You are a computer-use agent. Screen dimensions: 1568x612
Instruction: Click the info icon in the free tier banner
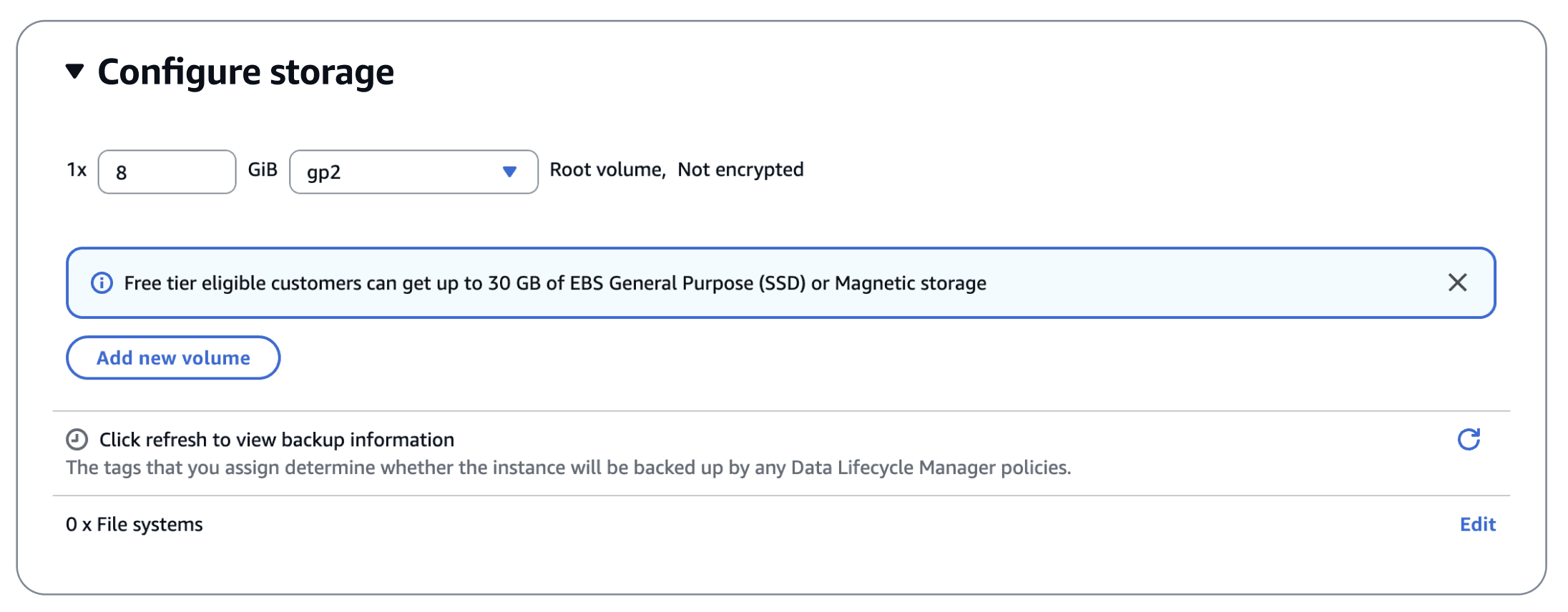click(x=102, y=283)
